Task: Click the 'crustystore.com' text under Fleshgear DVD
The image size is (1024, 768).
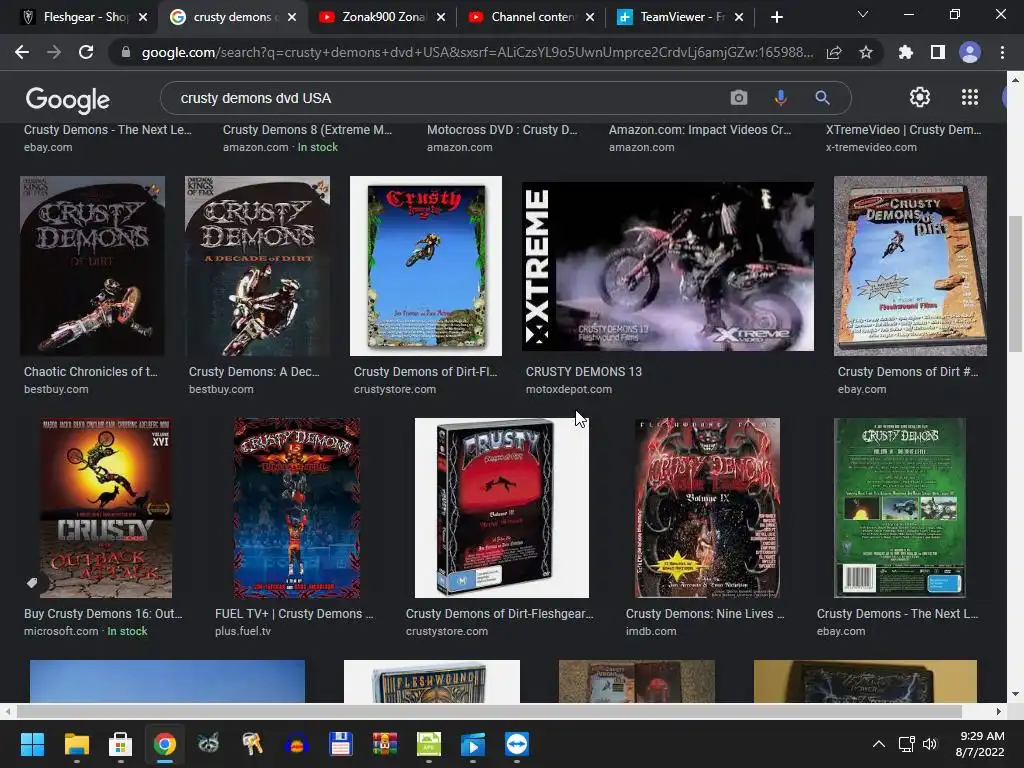Action: (447, 632)
